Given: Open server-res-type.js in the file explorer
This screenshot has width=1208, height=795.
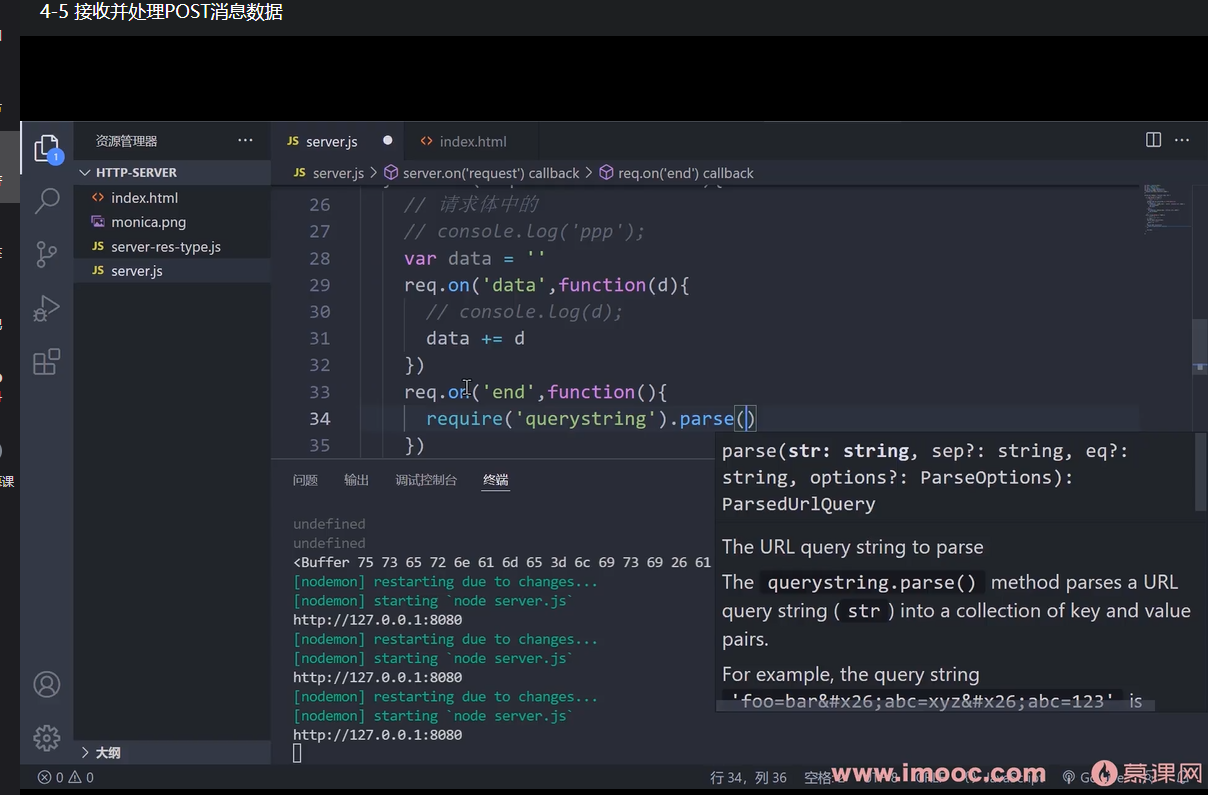Looking at the screenshot, I should click(x=166, y=246).
